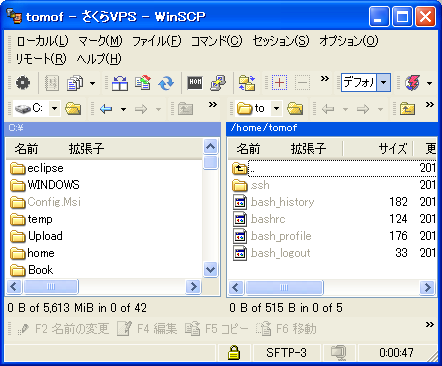Open the マーク(M) menu
This screenshot has height=366, width=442.
pos(100,41)
